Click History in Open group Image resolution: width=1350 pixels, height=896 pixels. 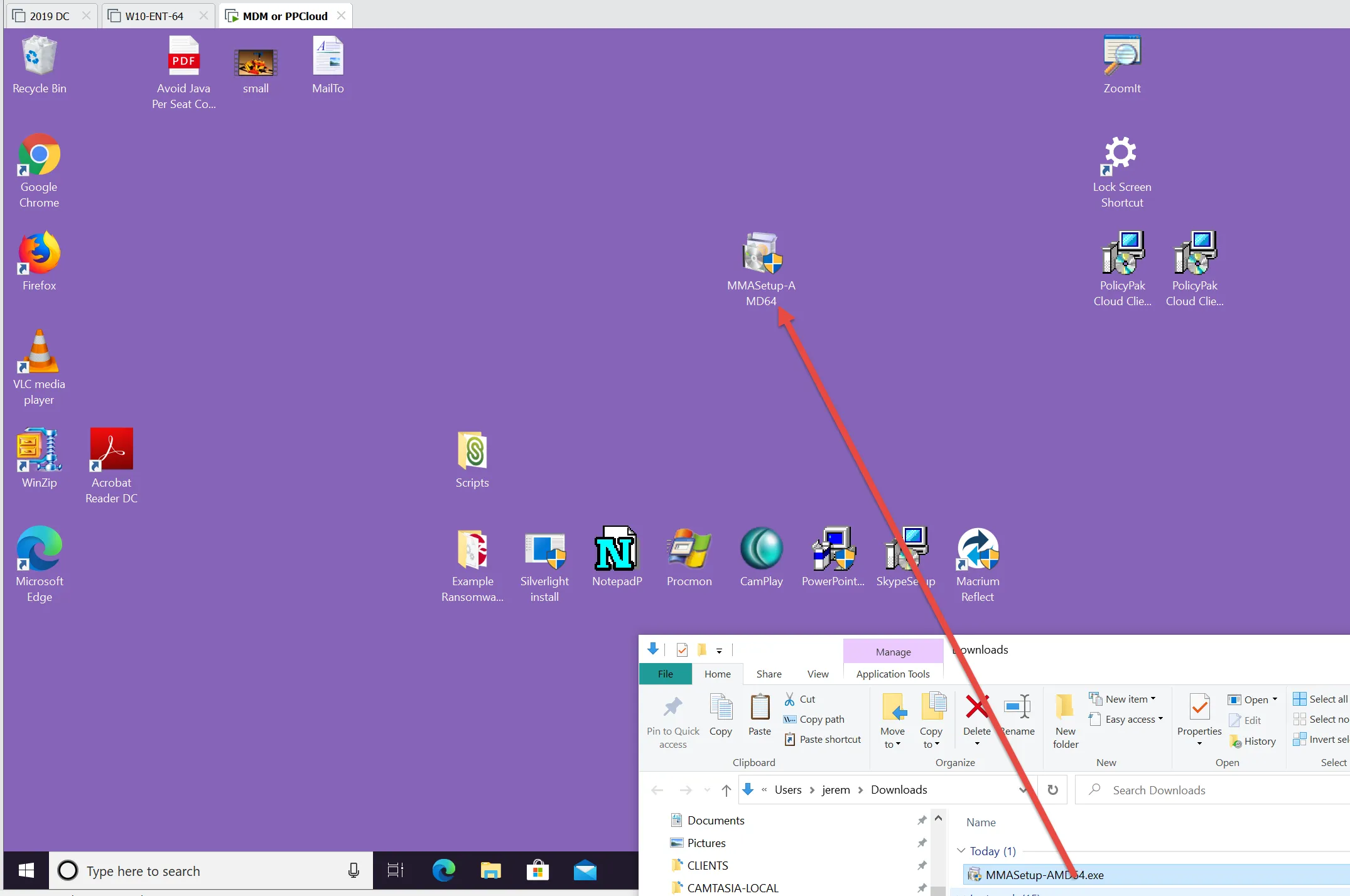tap(1253, 741)
